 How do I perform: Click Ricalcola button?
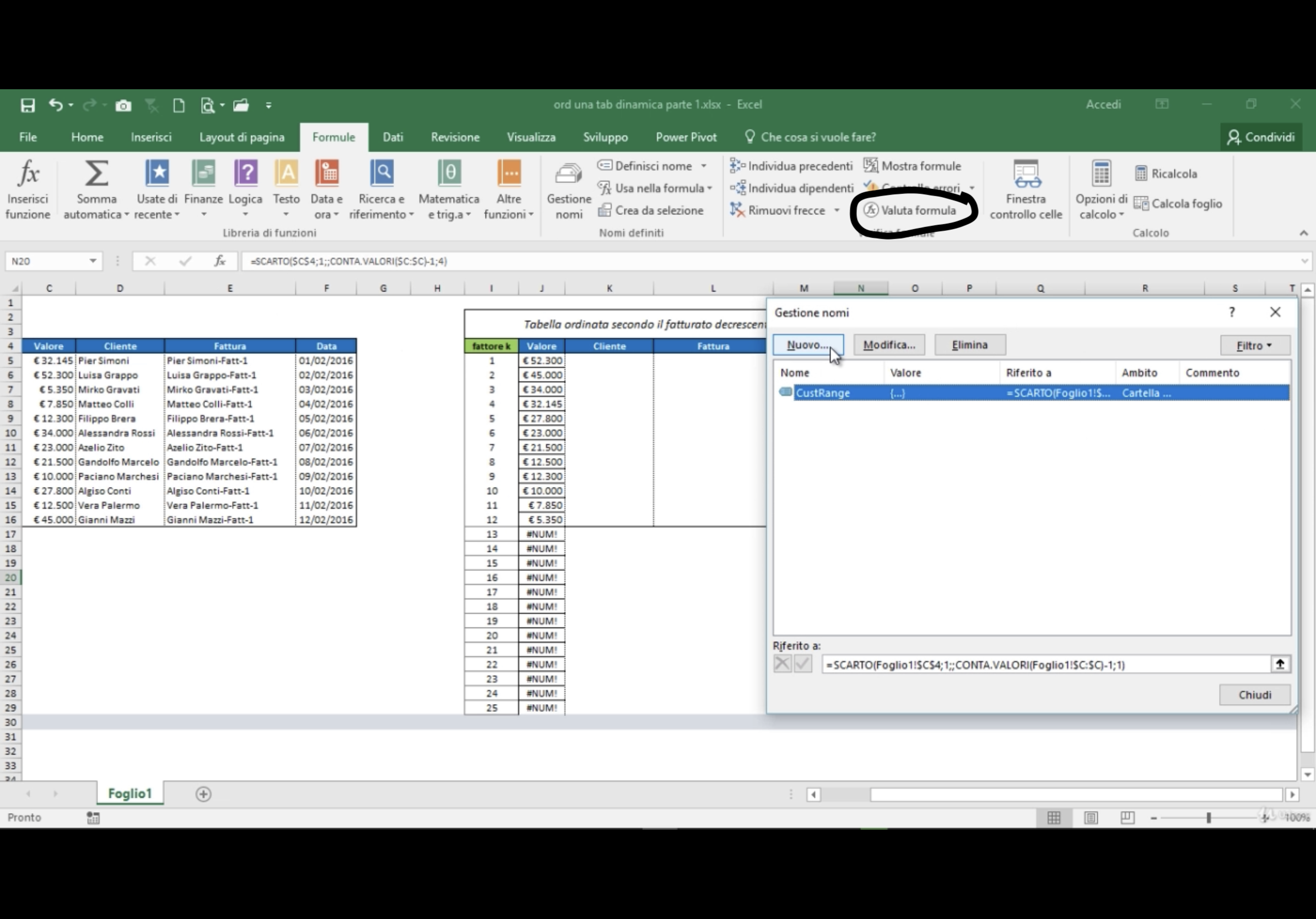coord(1166,174)
